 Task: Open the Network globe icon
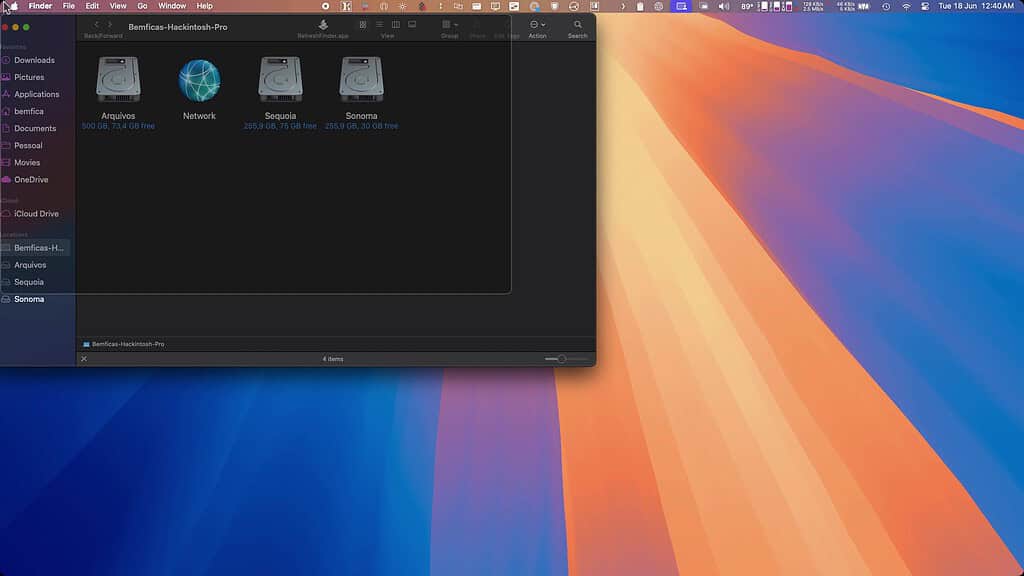click(x=199, y=80)
